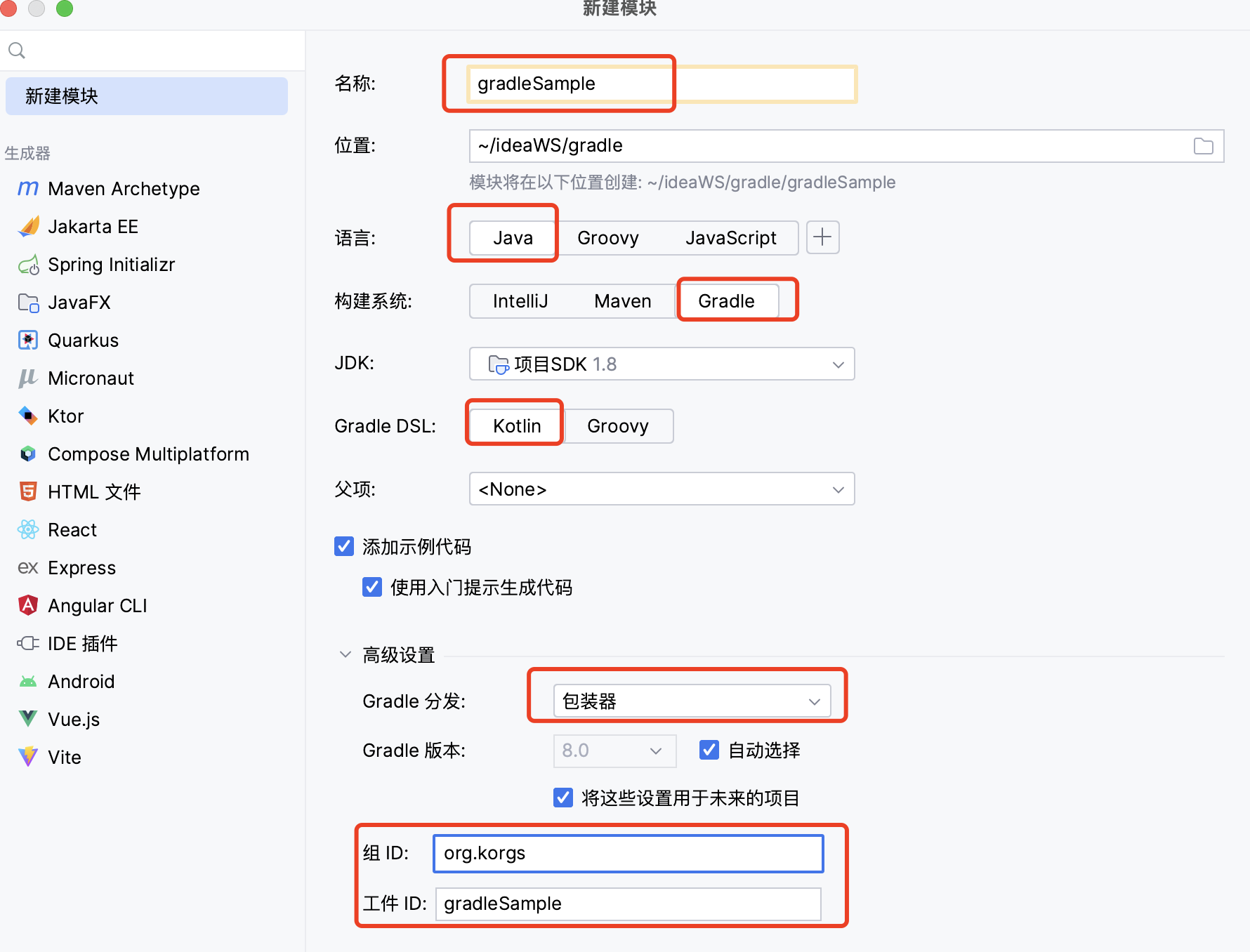Select the Android generator
Screen dimensions: 1250x952
pyautogui.click(x=81, y=681)
